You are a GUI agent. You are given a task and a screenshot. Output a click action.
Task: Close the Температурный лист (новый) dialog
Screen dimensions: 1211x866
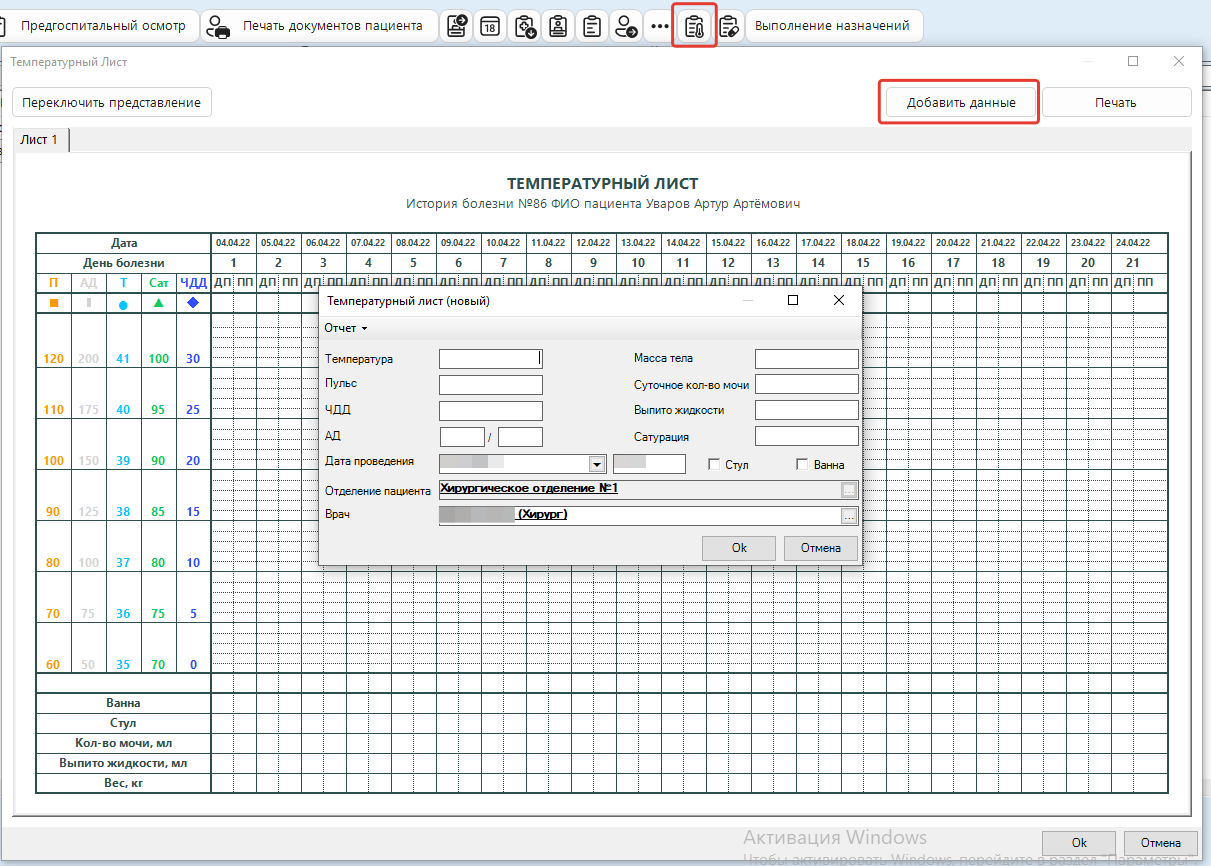point(839,300)
